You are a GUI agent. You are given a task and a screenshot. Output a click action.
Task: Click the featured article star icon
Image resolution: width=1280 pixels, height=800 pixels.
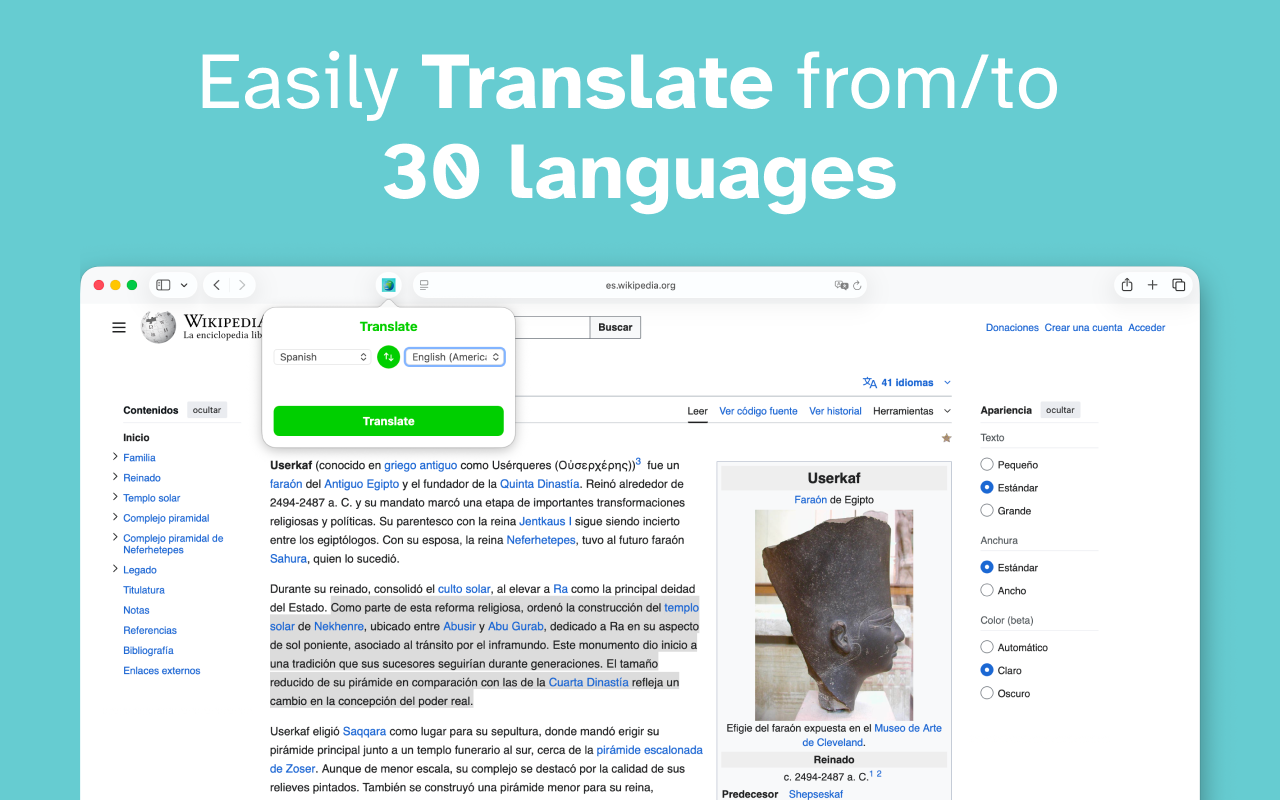(946, 438)
